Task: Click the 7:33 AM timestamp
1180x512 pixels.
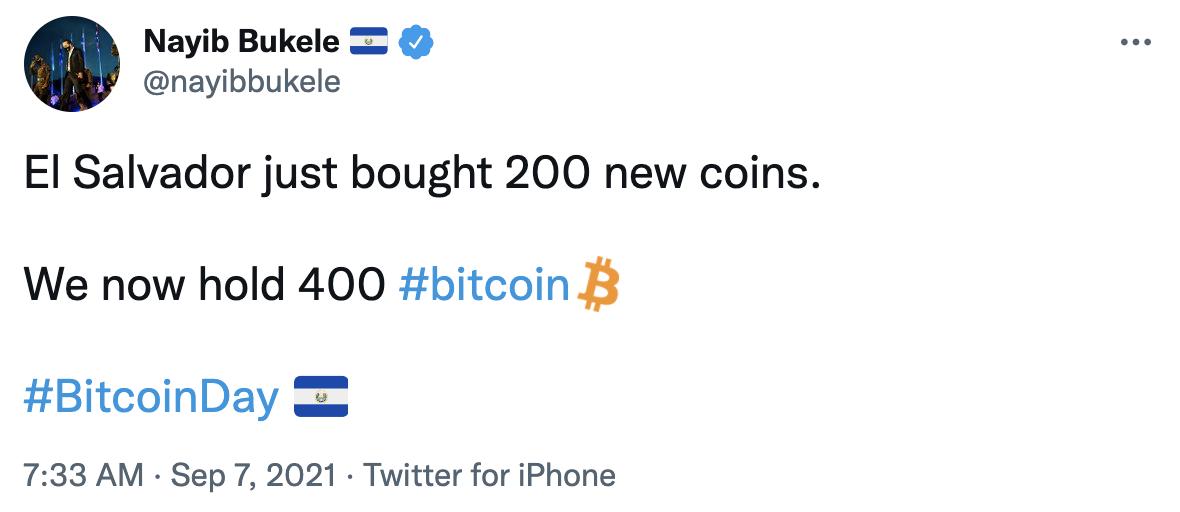Action: (84, 475)
